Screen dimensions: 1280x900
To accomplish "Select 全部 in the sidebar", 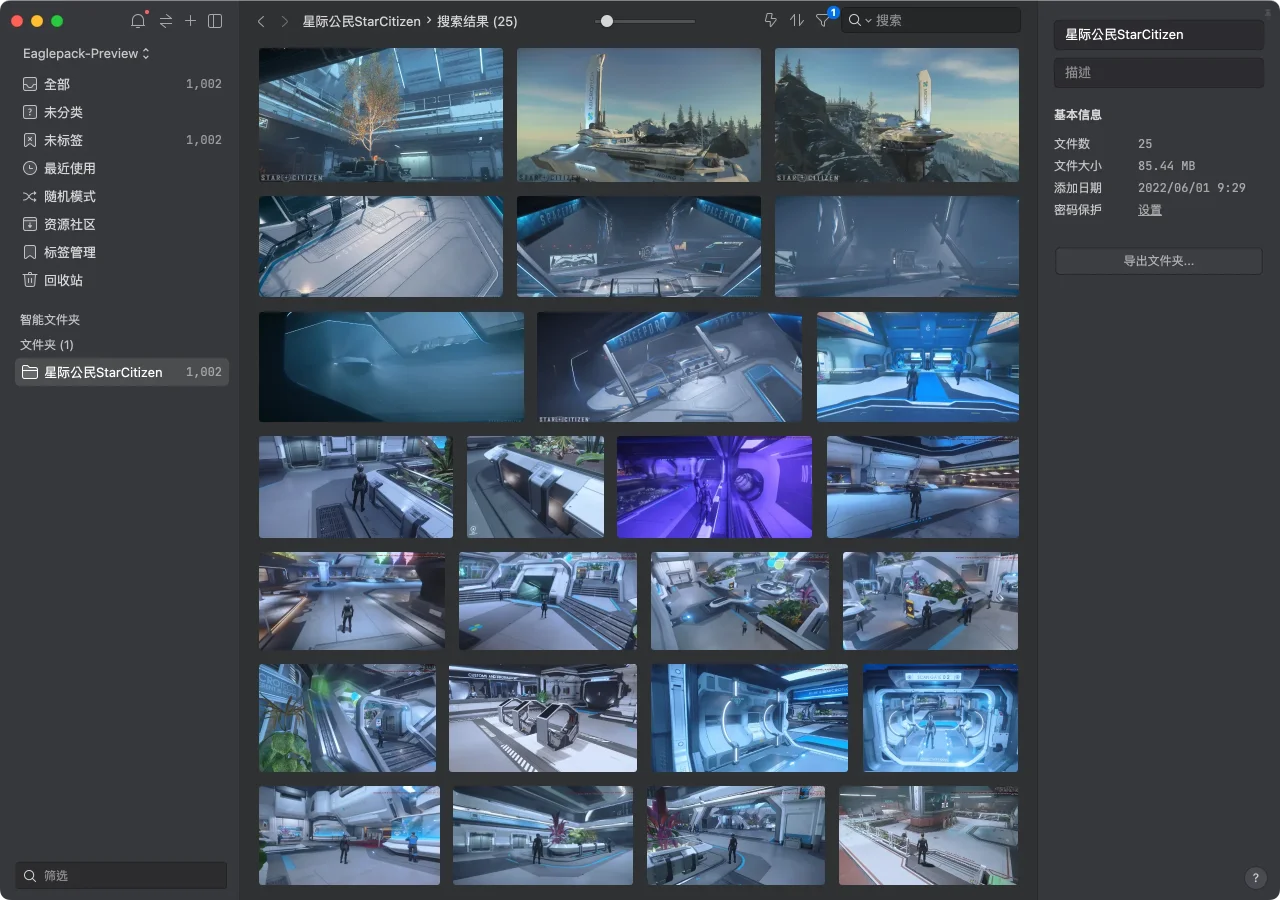I will [122, 84].
